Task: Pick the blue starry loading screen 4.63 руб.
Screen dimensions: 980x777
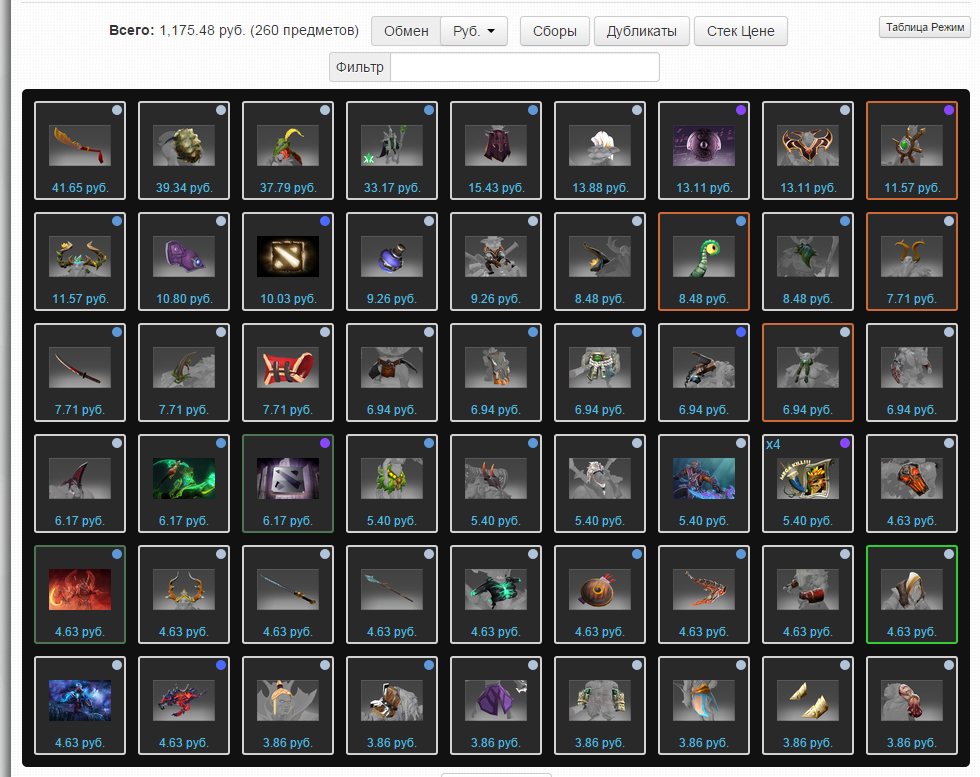Action: click(80, 705)
